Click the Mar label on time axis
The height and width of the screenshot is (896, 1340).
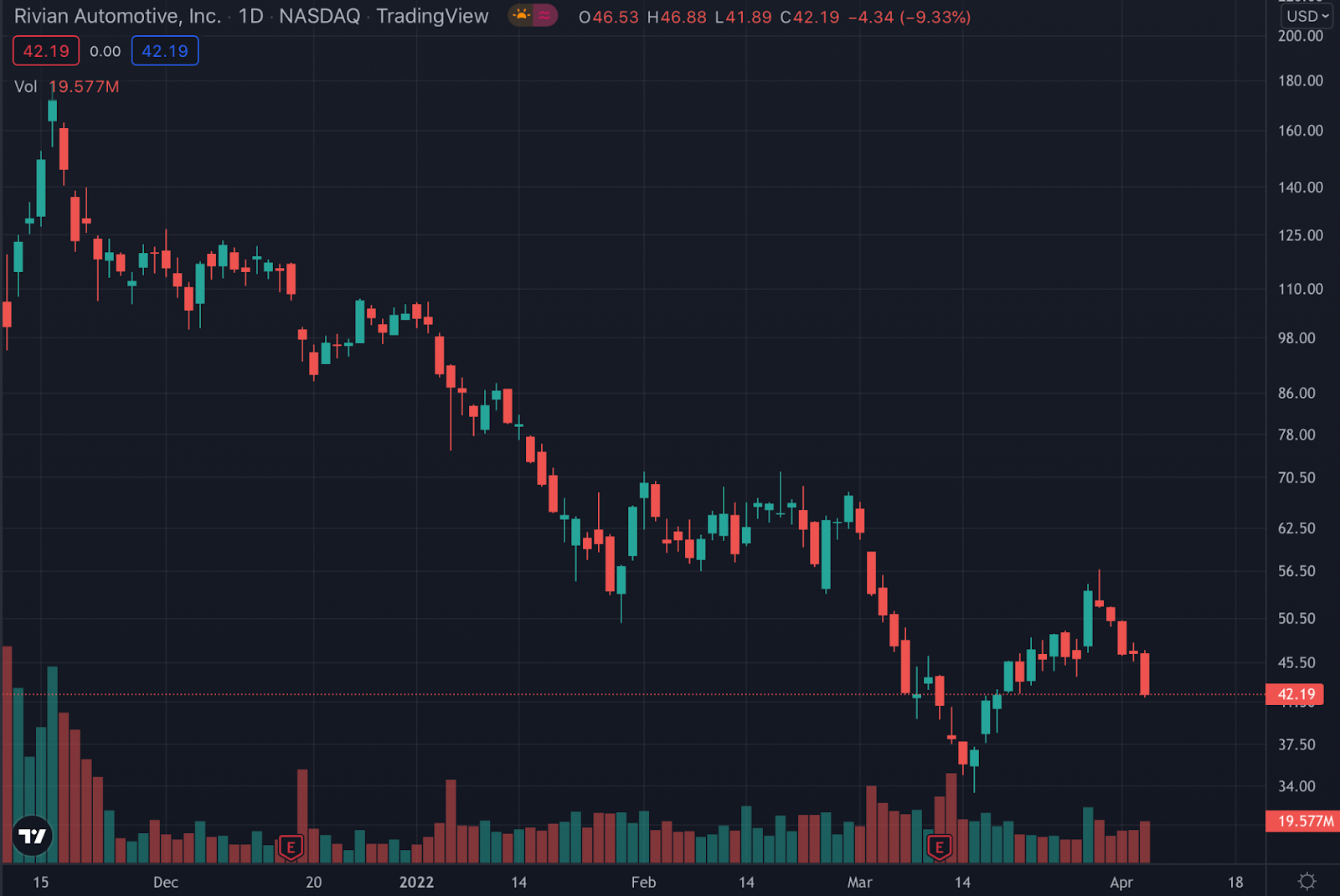[859, 882]
